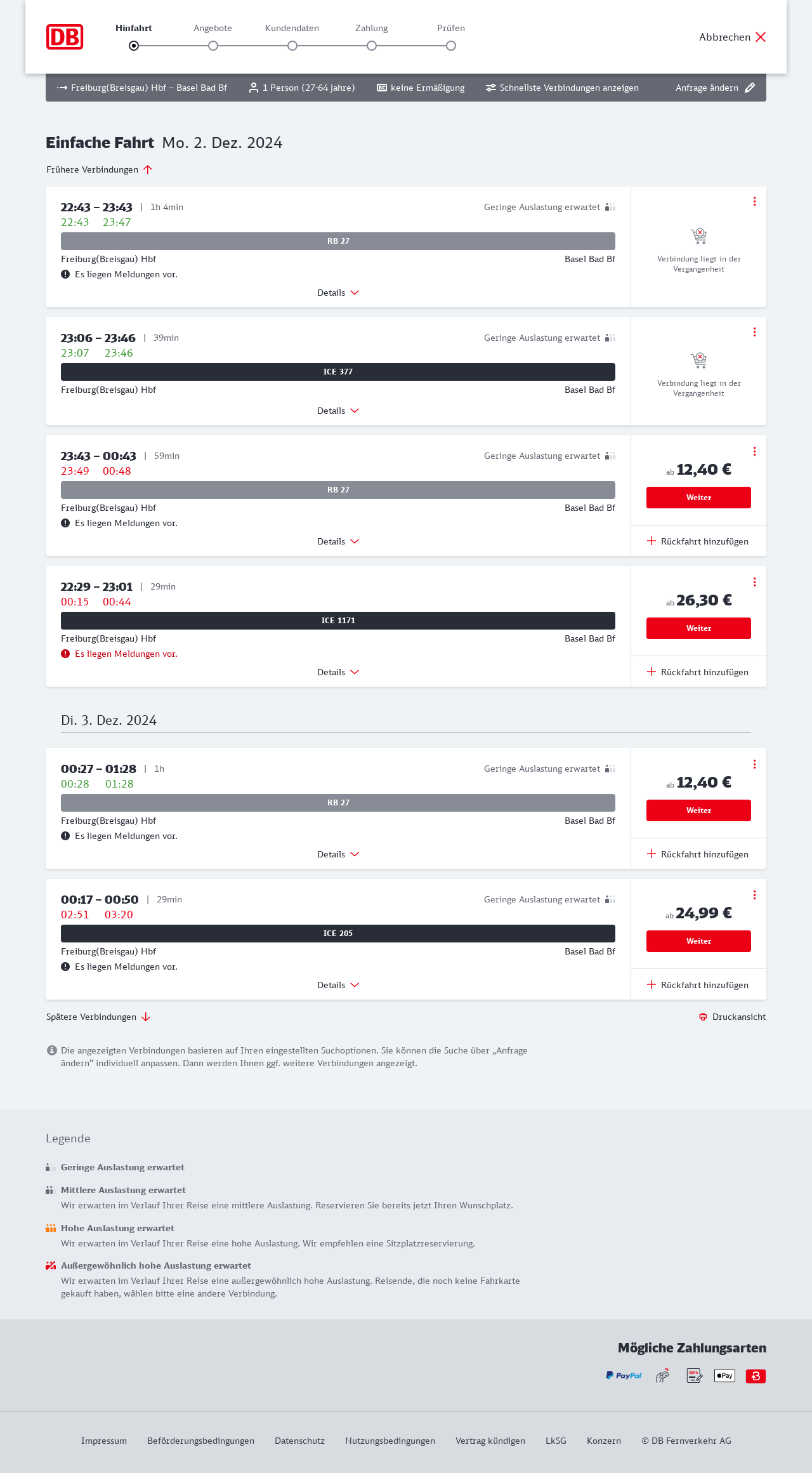812x1473 pixels.
Task: Click keine Ermäßigung in the search bar
Action: click(x=421, y=88)
